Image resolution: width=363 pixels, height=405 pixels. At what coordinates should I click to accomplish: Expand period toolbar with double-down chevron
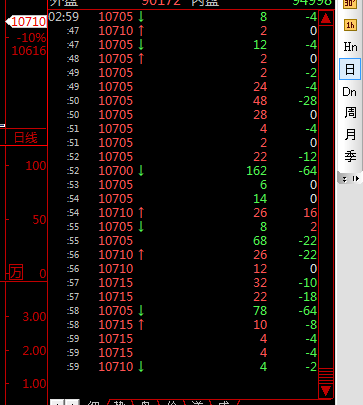click(345, 179)
